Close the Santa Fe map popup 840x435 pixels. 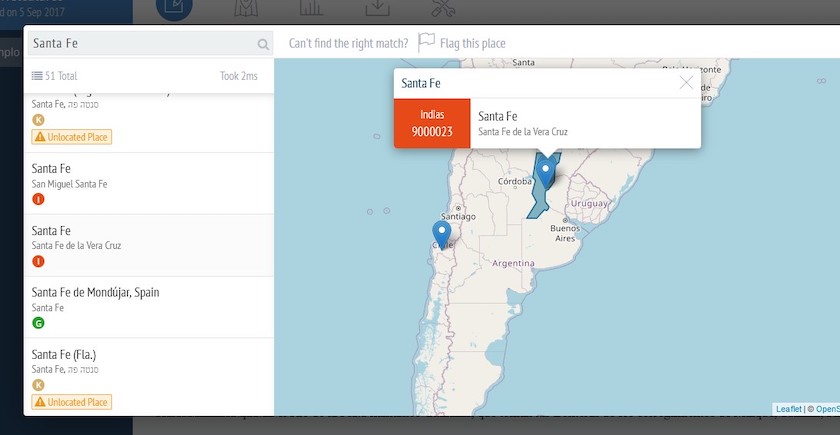(686, 83)
